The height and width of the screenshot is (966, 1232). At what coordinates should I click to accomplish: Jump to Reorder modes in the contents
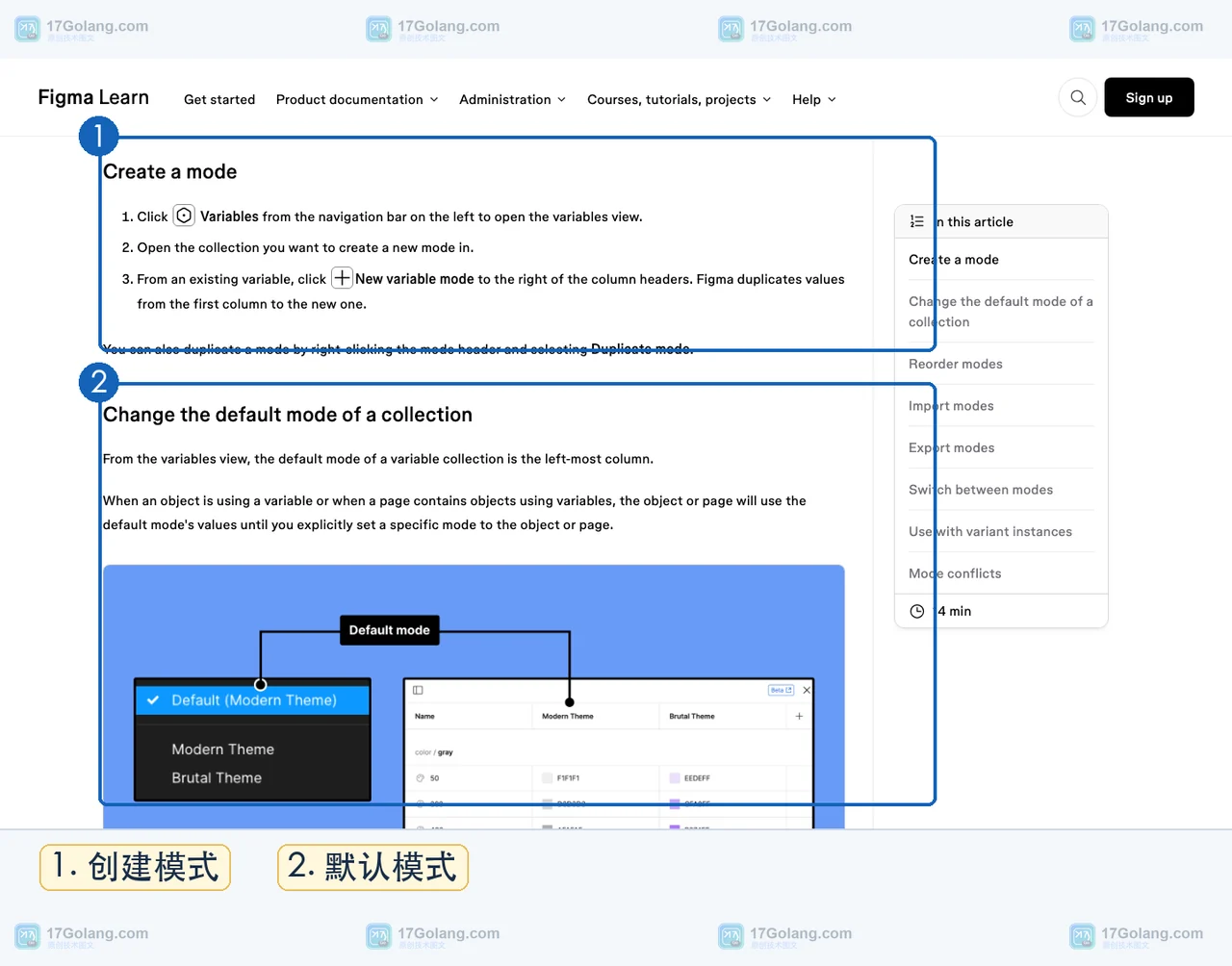click(x=956, y=364)
